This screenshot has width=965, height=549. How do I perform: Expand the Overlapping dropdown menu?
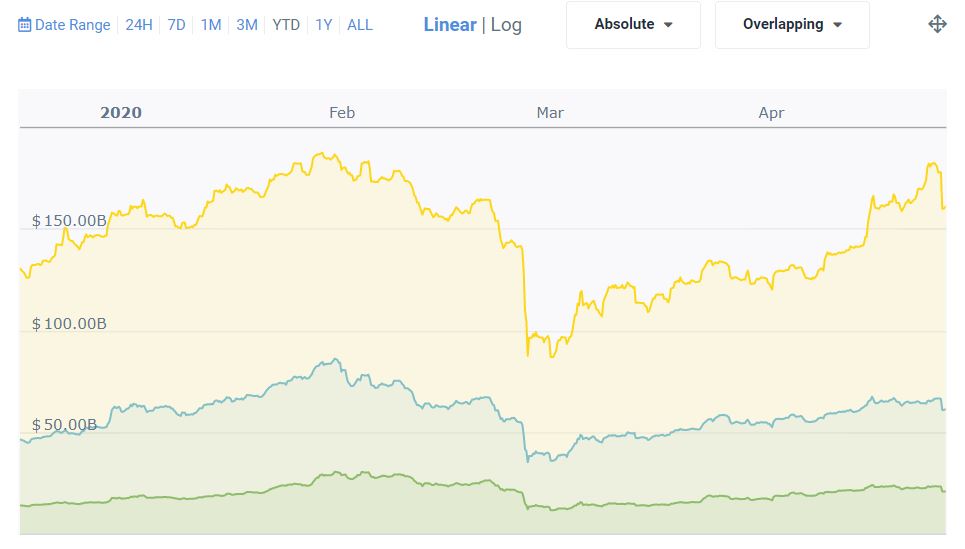point(792,24)
